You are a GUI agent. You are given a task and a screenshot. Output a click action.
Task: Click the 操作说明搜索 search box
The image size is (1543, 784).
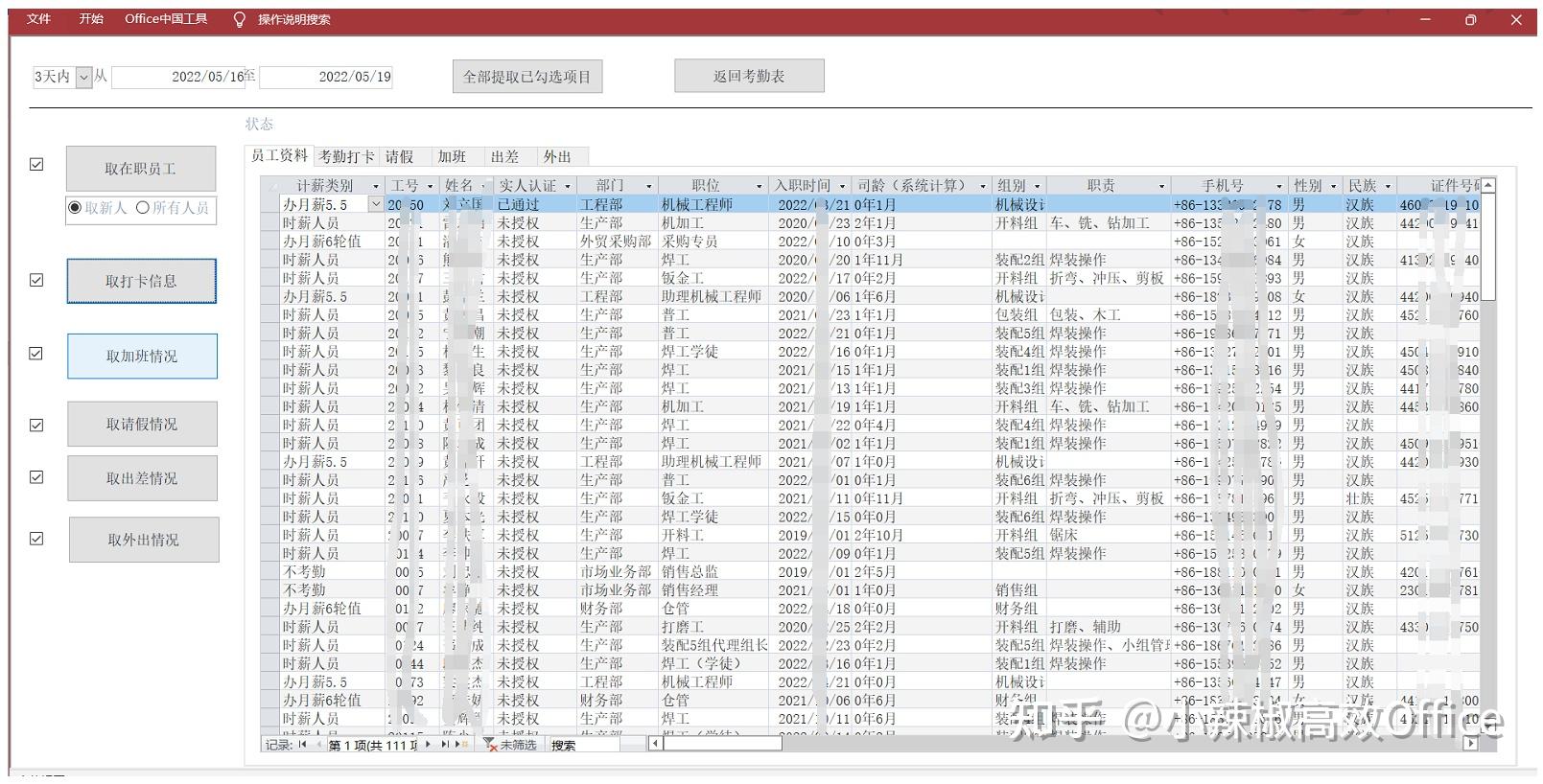point(294,19)
